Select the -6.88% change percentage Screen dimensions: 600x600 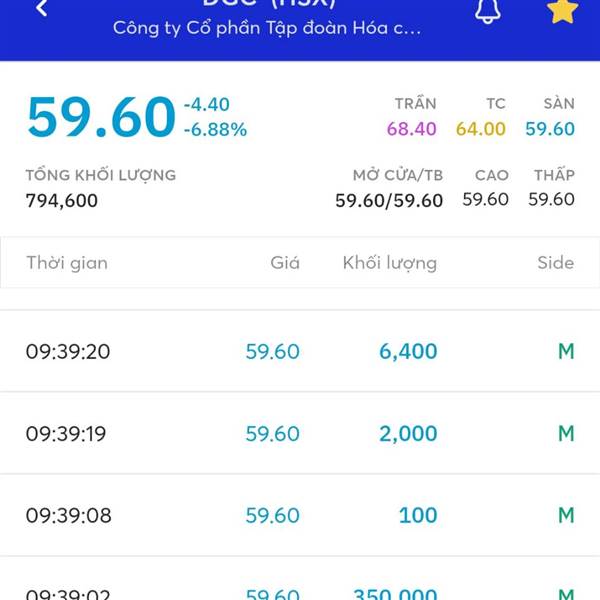click(215, 129)
